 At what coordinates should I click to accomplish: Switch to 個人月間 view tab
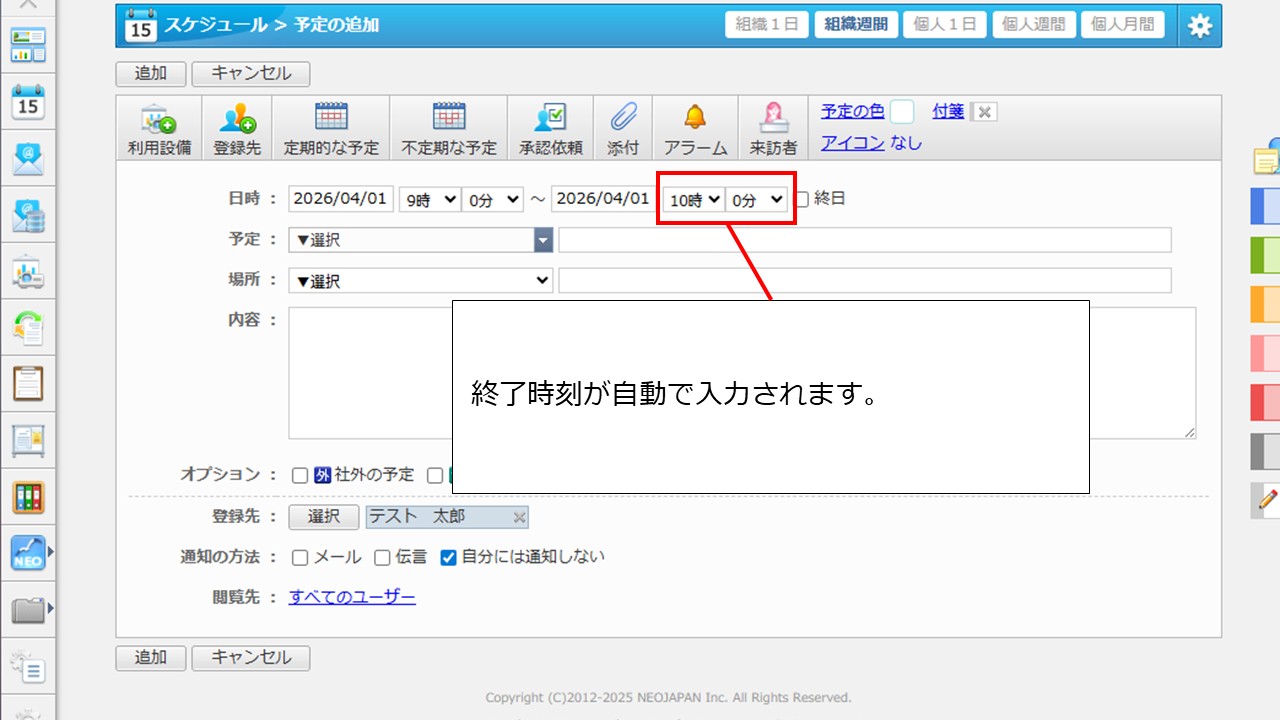point(1122,25)
